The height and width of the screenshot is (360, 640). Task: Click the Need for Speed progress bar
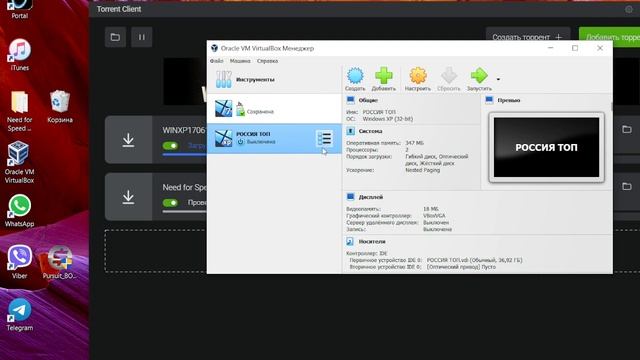tap(184, 211)
